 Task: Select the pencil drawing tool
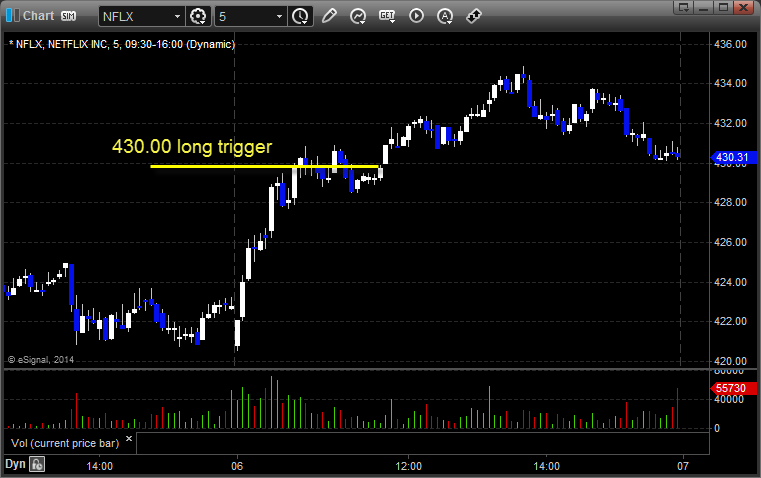[329, 16]
